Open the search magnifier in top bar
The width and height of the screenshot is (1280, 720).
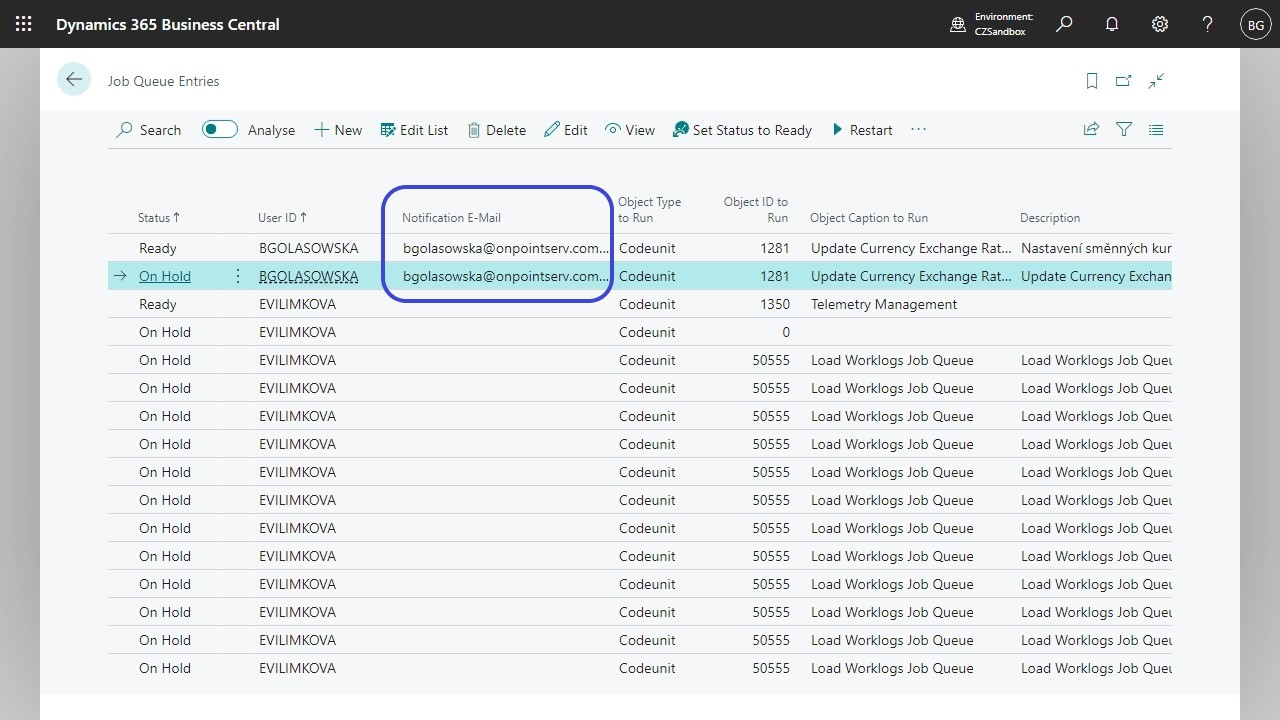[1064, 24]
